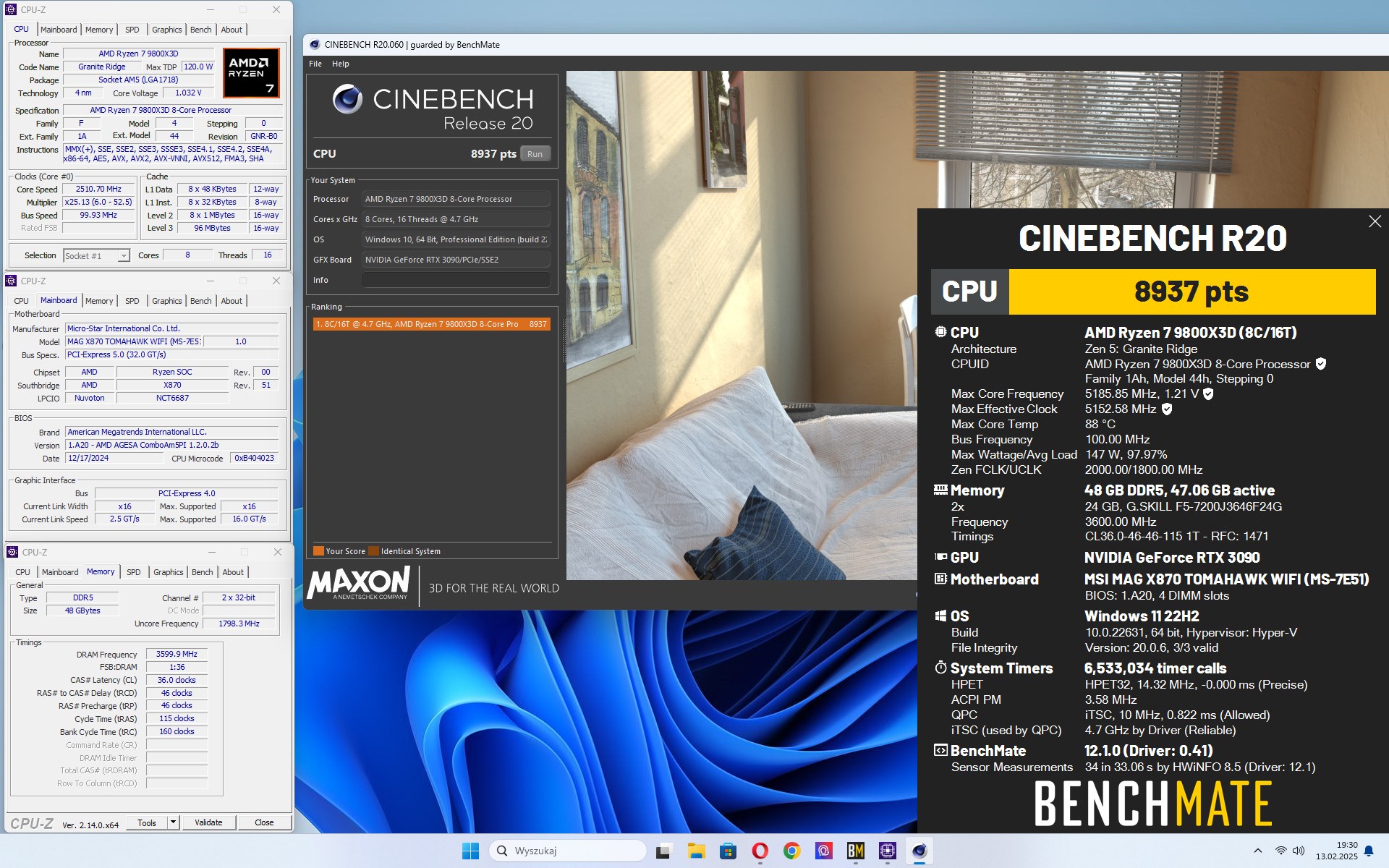The image size is (1389, 868).
Task: Click the Validate button in CPU-Z
Action: [208, 822]
